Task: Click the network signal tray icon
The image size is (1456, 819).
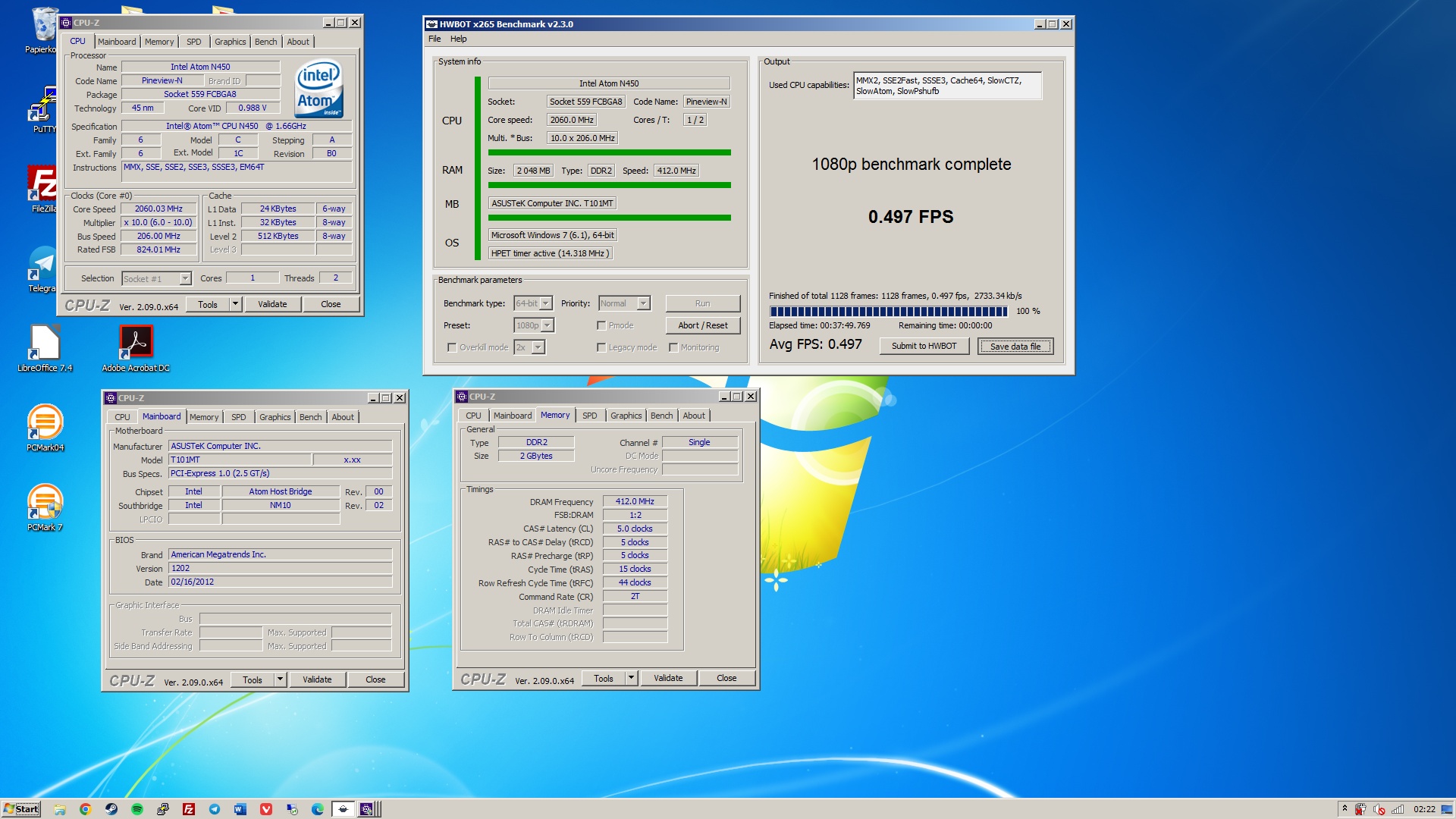Action: coord(1397,809)
